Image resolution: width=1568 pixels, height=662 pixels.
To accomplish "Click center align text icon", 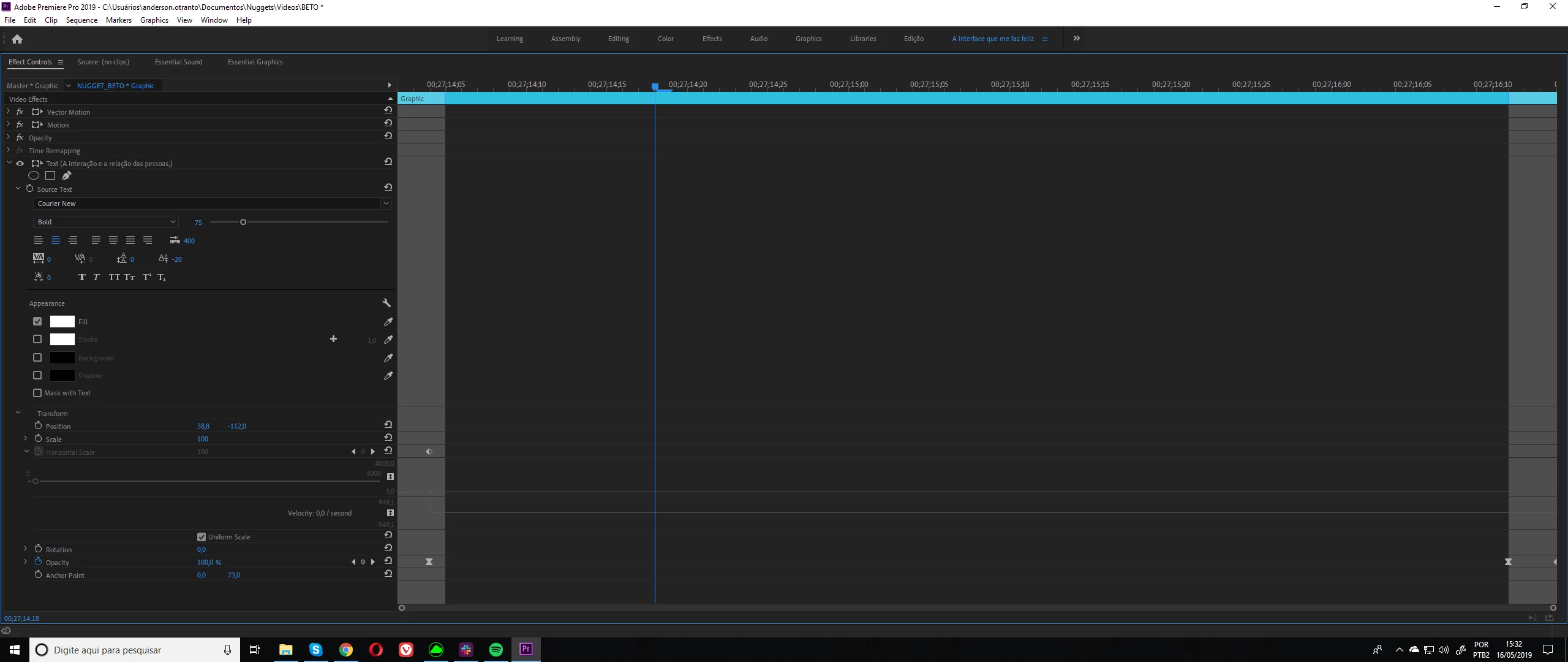I will coord(56,240).
